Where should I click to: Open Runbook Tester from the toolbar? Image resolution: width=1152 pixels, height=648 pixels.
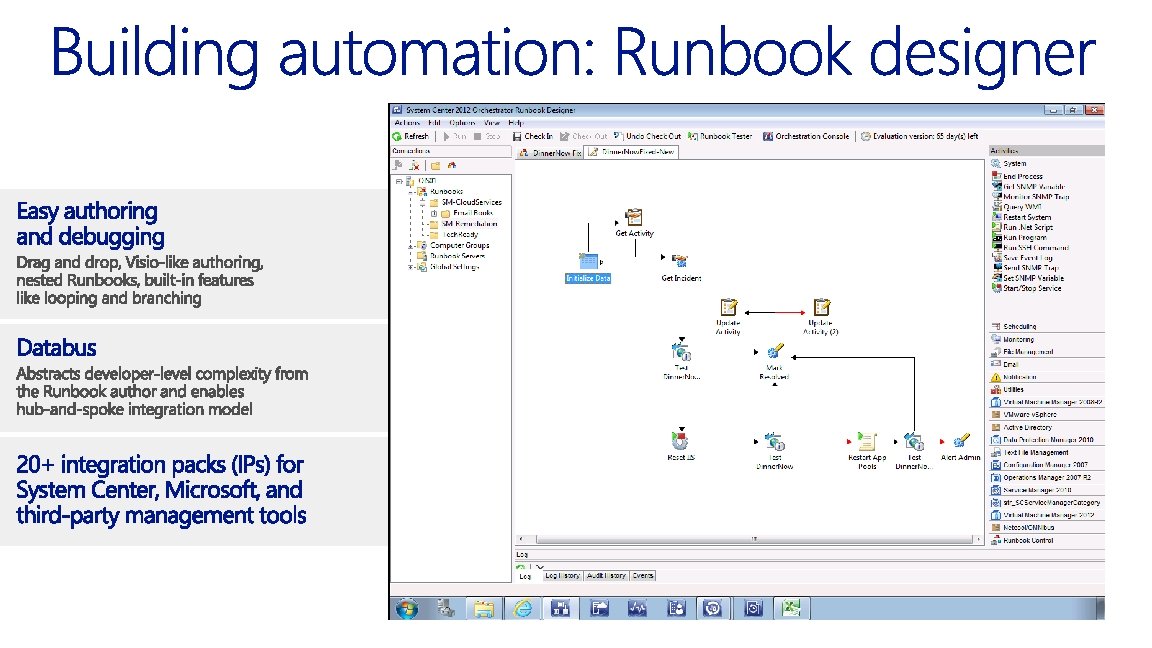tap(721, 137)
